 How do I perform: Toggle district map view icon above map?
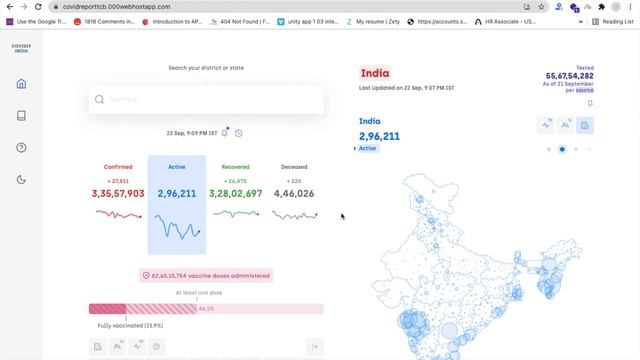tap(585, 125)
